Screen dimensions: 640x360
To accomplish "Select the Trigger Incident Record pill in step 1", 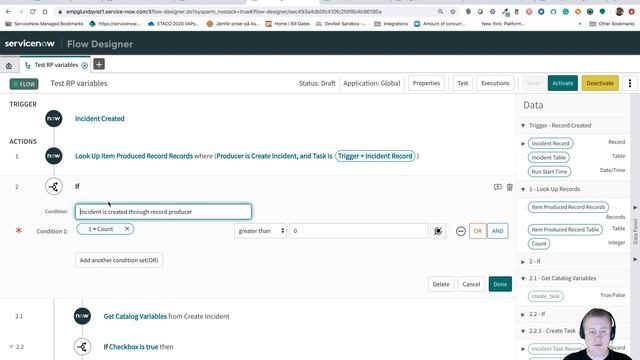I will click(x=375, y=156).
